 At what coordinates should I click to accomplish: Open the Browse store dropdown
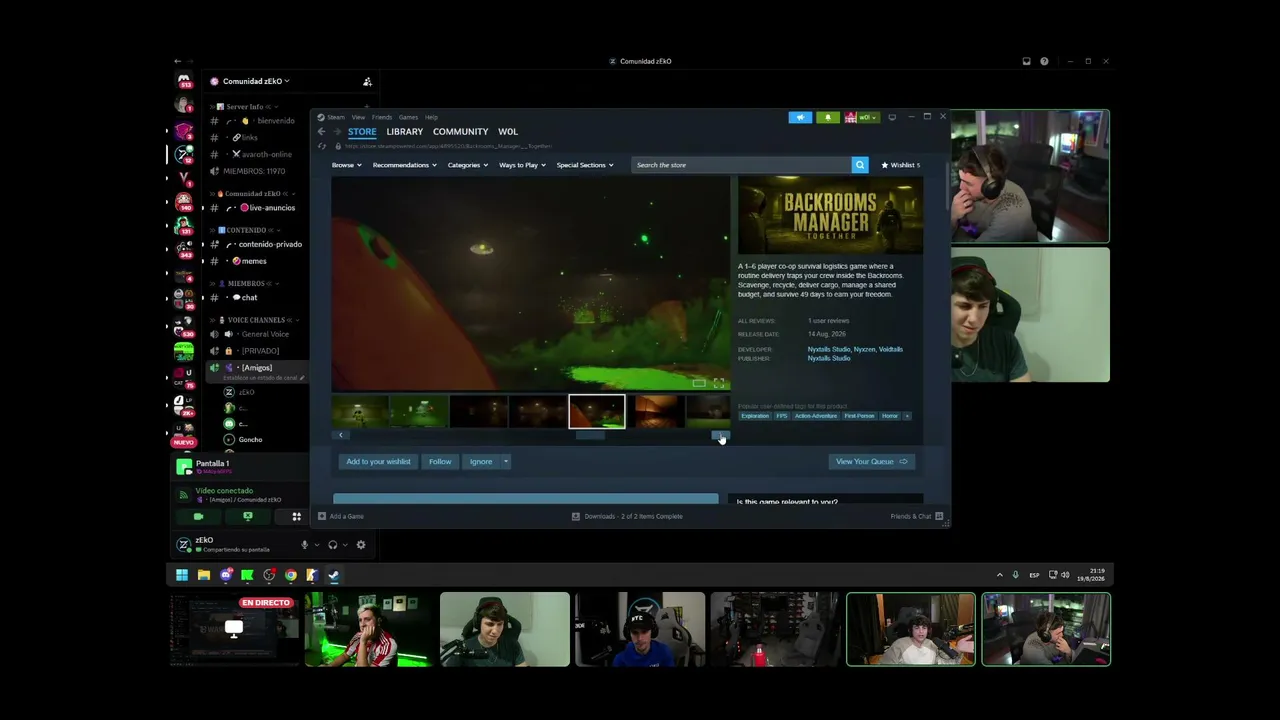[345, 165]
